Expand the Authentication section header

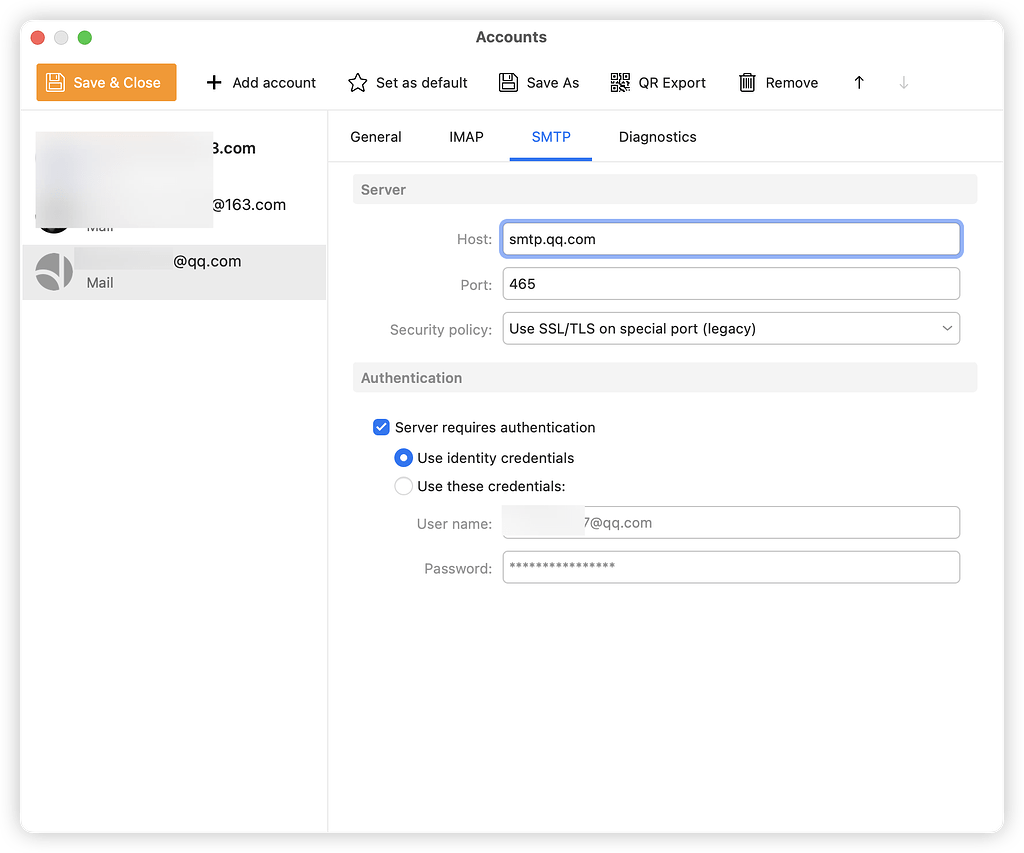click(411, 378)
